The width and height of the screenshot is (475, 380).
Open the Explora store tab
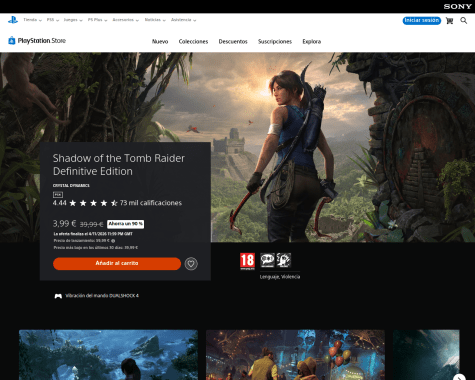point(312,42)
